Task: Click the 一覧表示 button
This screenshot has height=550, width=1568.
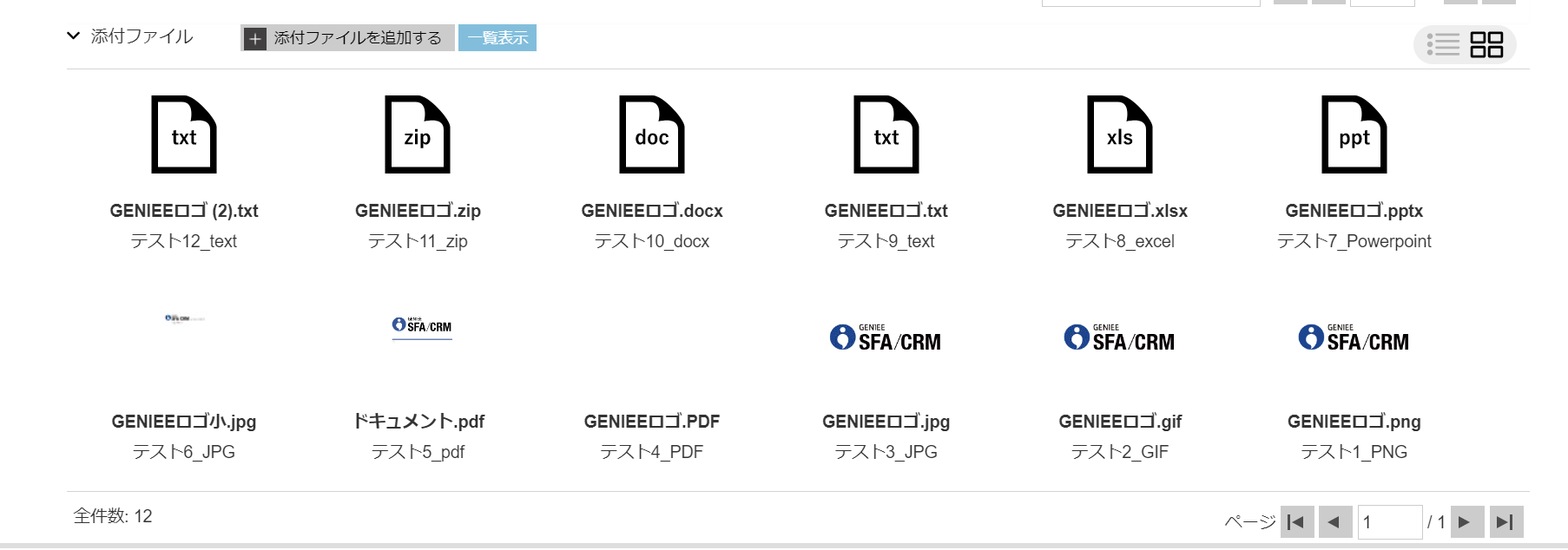Action: coord(497,38)
